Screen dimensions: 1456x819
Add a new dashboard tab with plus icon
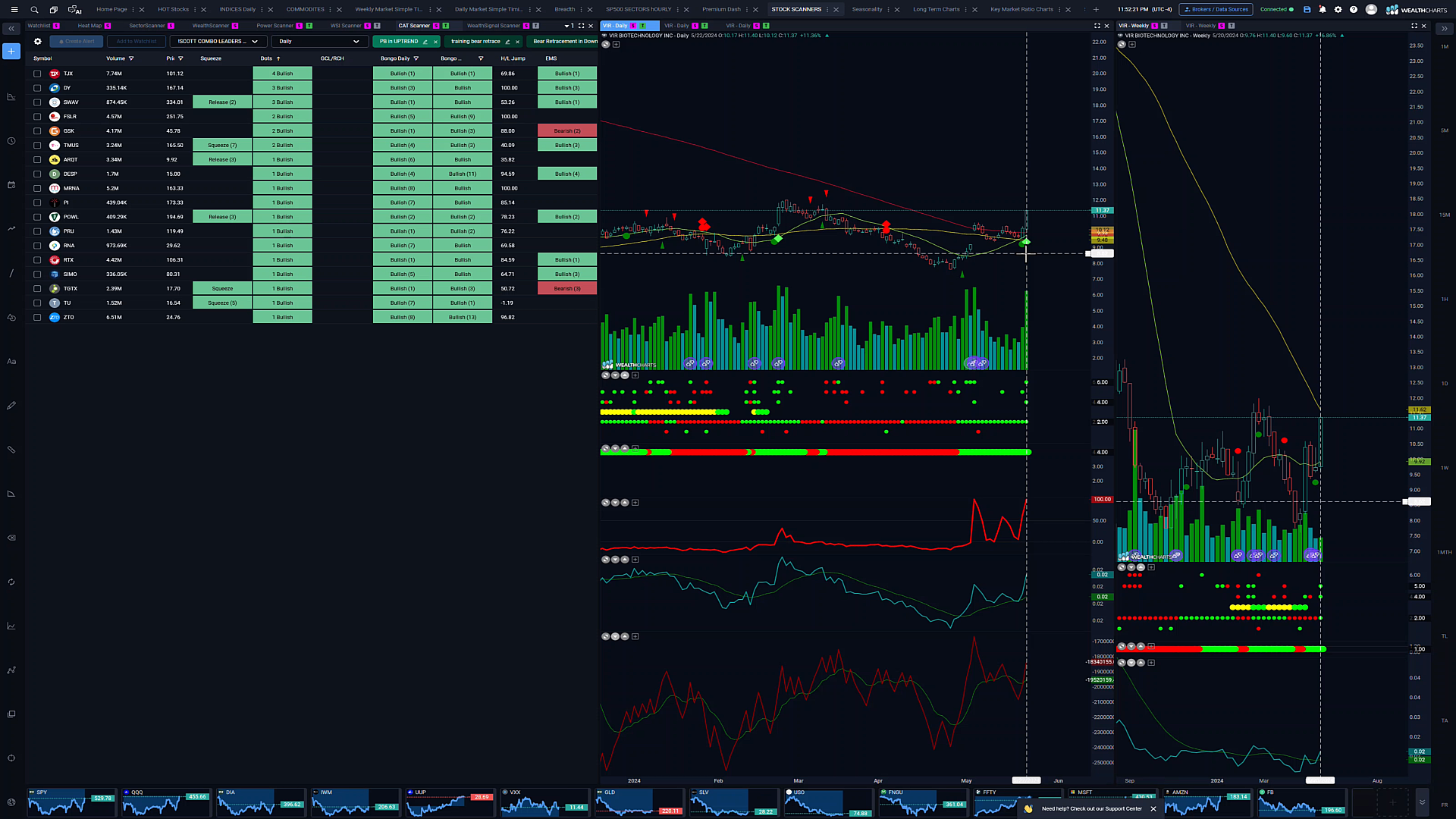pos(1096,9)
